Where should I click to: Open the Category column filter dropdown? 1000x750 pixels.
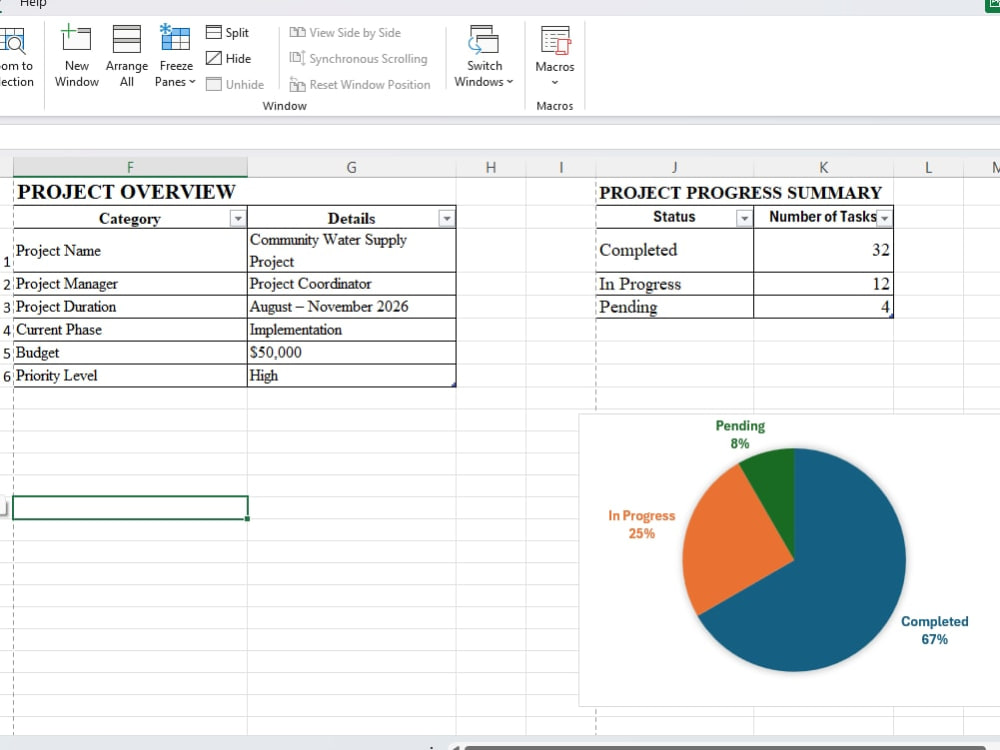(238, 219)
